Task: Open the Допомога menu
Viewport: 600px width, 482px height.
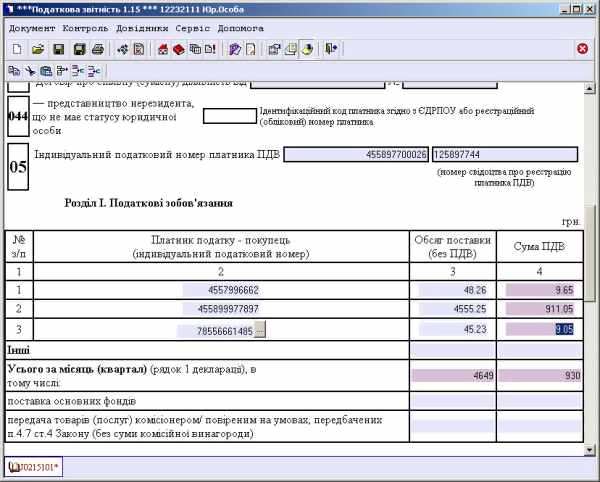Action: point(241,28)
